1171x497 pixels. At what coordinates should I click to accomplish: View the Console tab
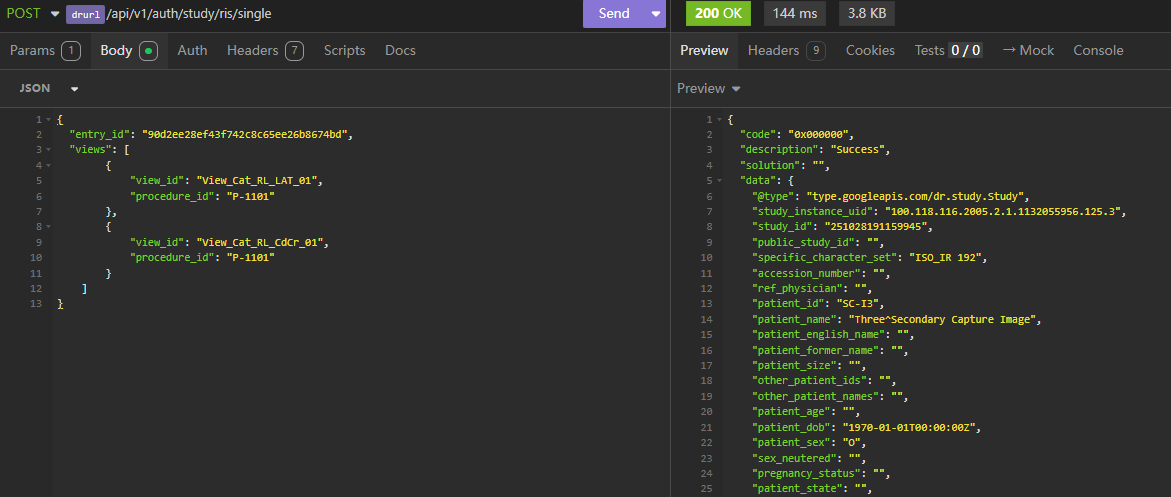tap(1098, 50)
